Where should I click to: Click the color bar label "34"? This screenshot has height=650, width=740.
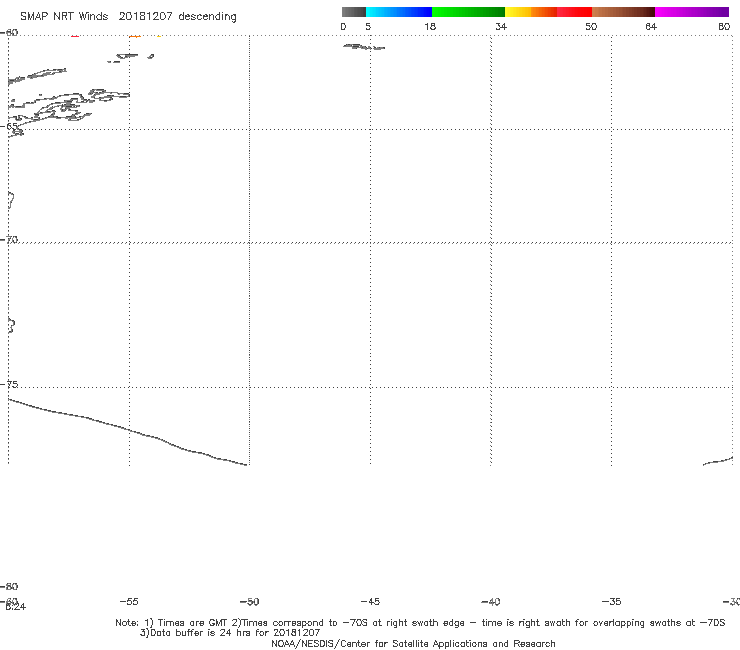tap(501, 26)
